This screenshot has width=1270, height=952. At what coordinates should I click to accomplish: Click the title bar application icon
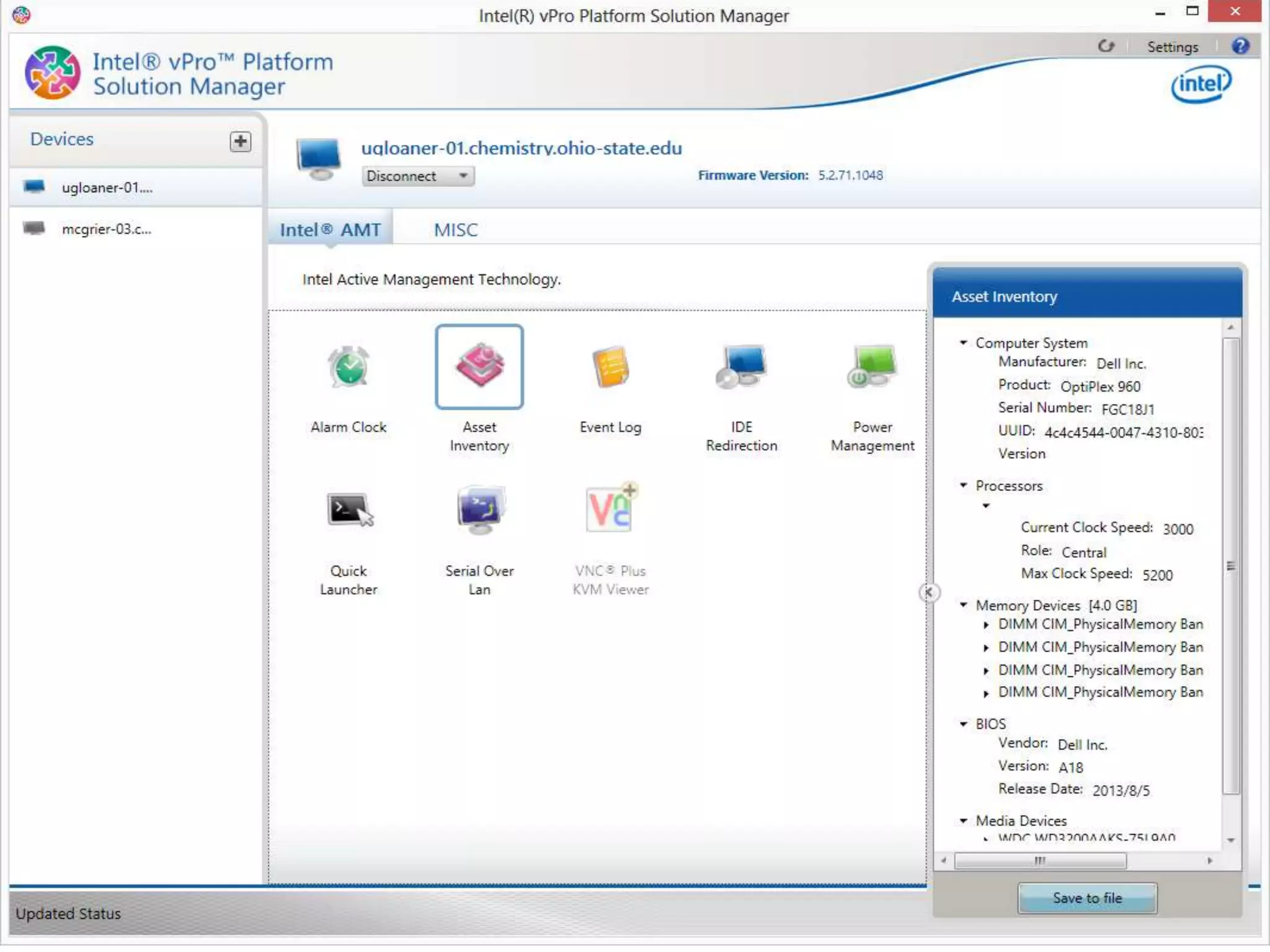pos(21,14)
